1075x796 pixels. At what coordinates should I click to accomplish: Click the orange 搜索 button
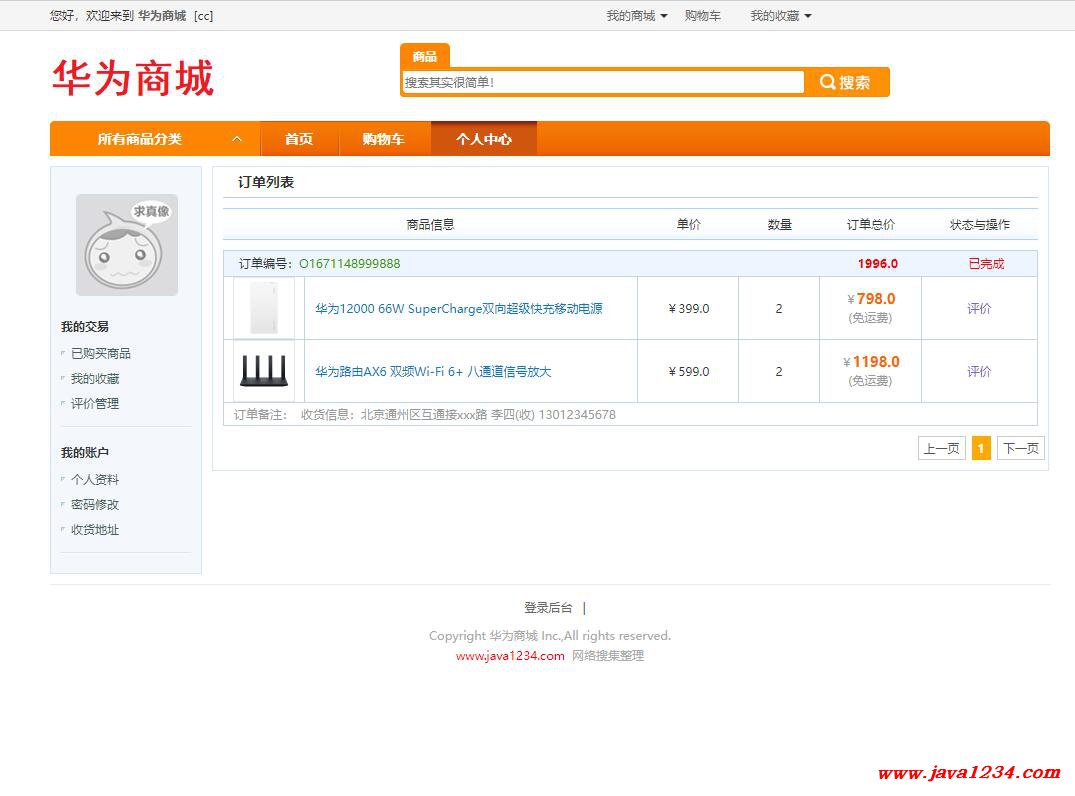click(846, 82)
